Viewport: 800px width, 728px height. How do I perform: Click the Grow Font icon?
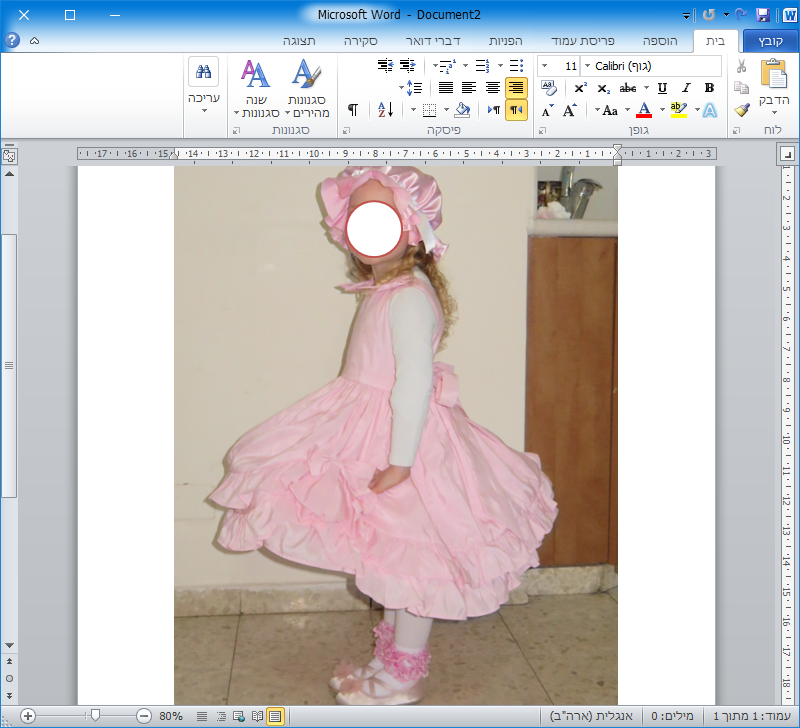pos(569,110)
